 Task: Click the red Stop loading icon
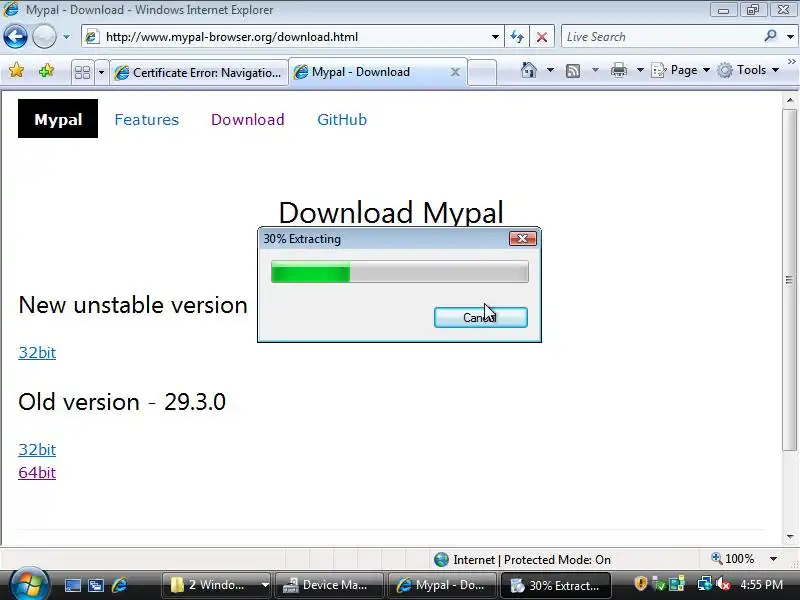pos(542,37)
